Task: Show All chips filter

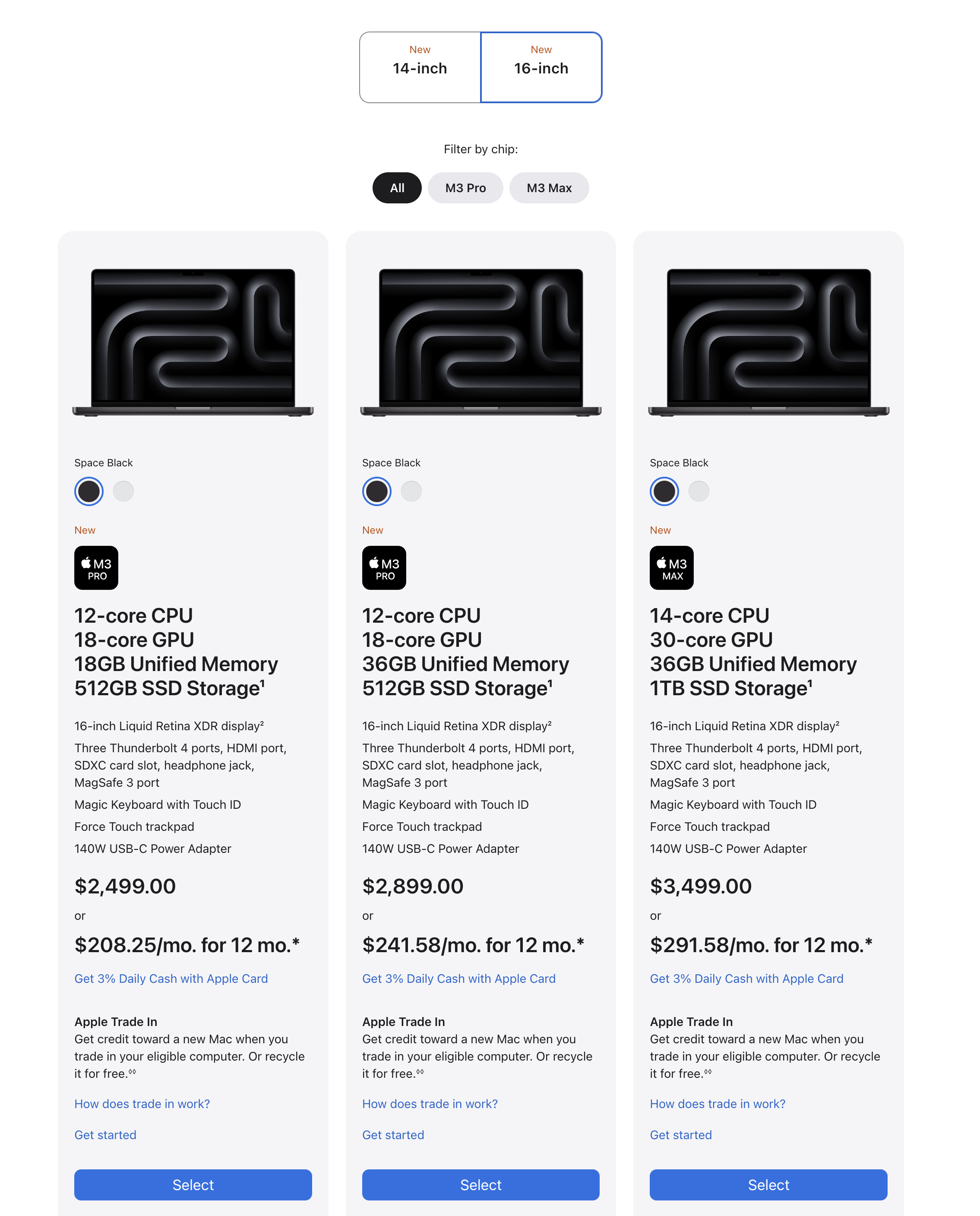Action: pyautogui.click(x=397, y=188)
